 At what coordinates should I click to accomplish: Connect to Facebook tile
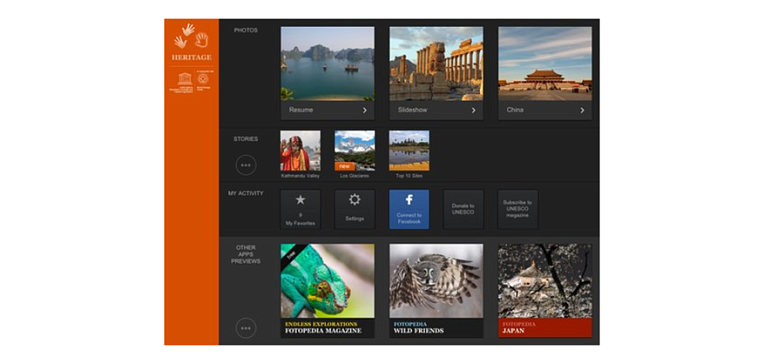click(x=409, y=210)
